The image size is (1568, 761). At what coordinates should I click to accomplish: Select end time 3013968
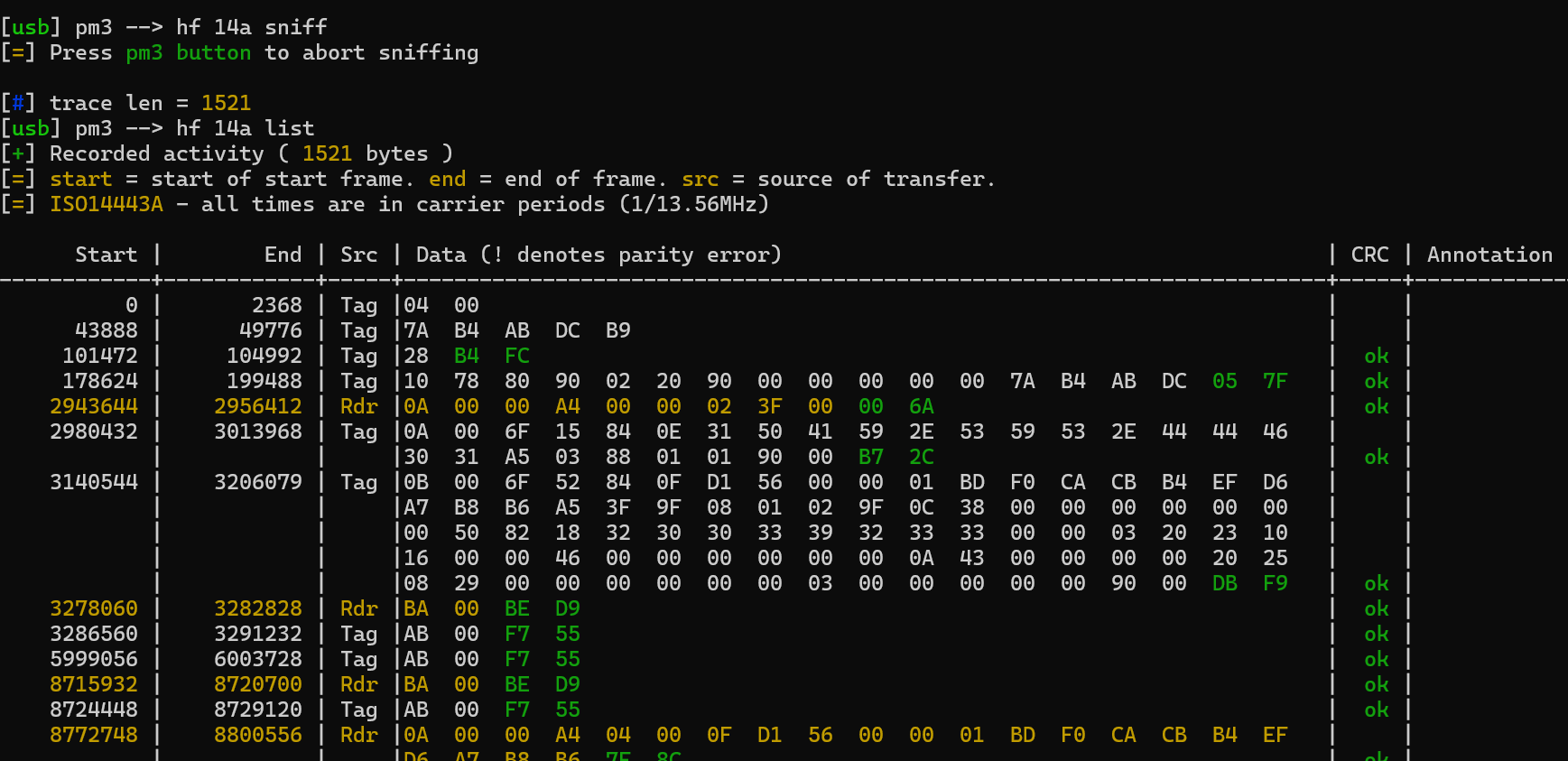point(258,432)
